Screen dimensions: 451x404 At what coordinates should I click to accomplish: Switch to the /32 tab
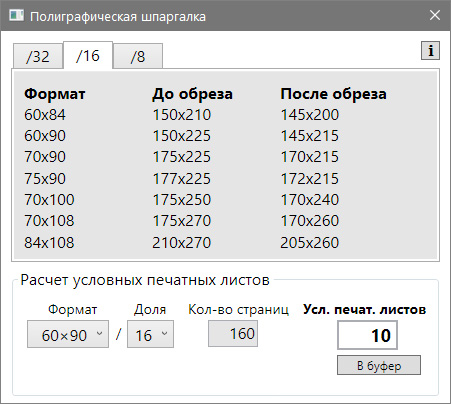coord(38,56)
